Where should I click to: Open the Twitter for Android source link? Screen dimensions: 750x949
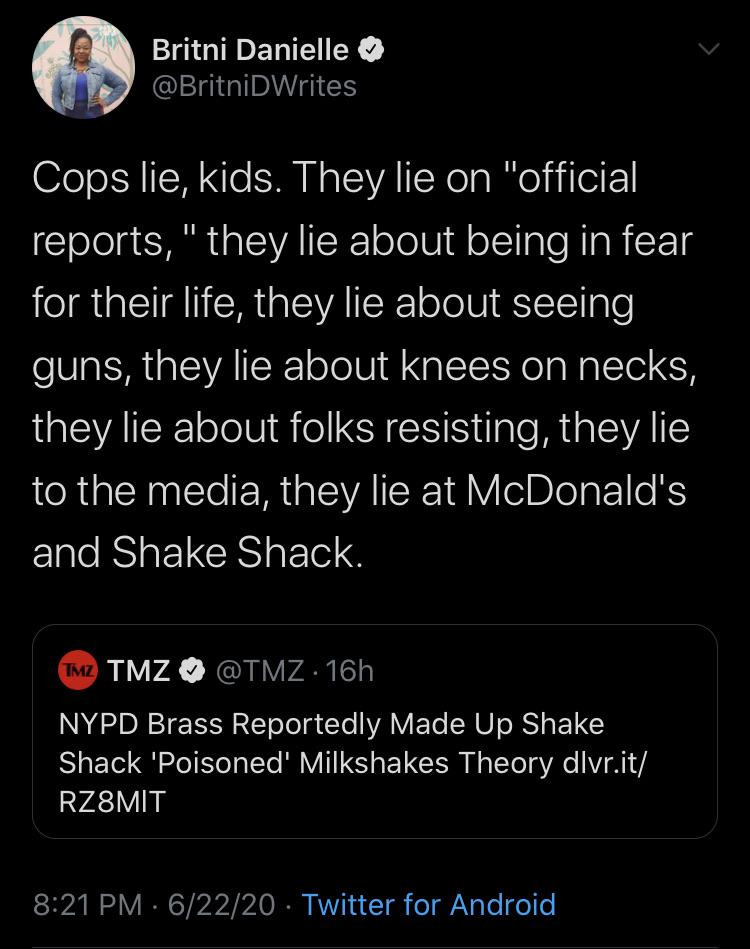tap(428, 905)
